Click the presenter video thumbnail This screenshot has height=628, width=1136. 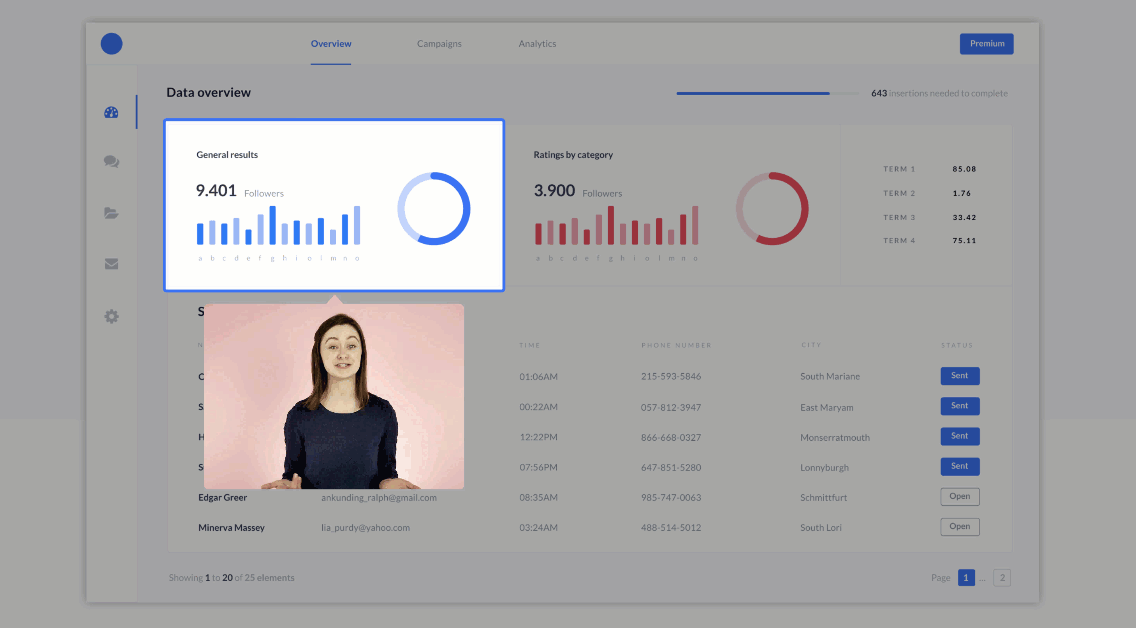334,396
